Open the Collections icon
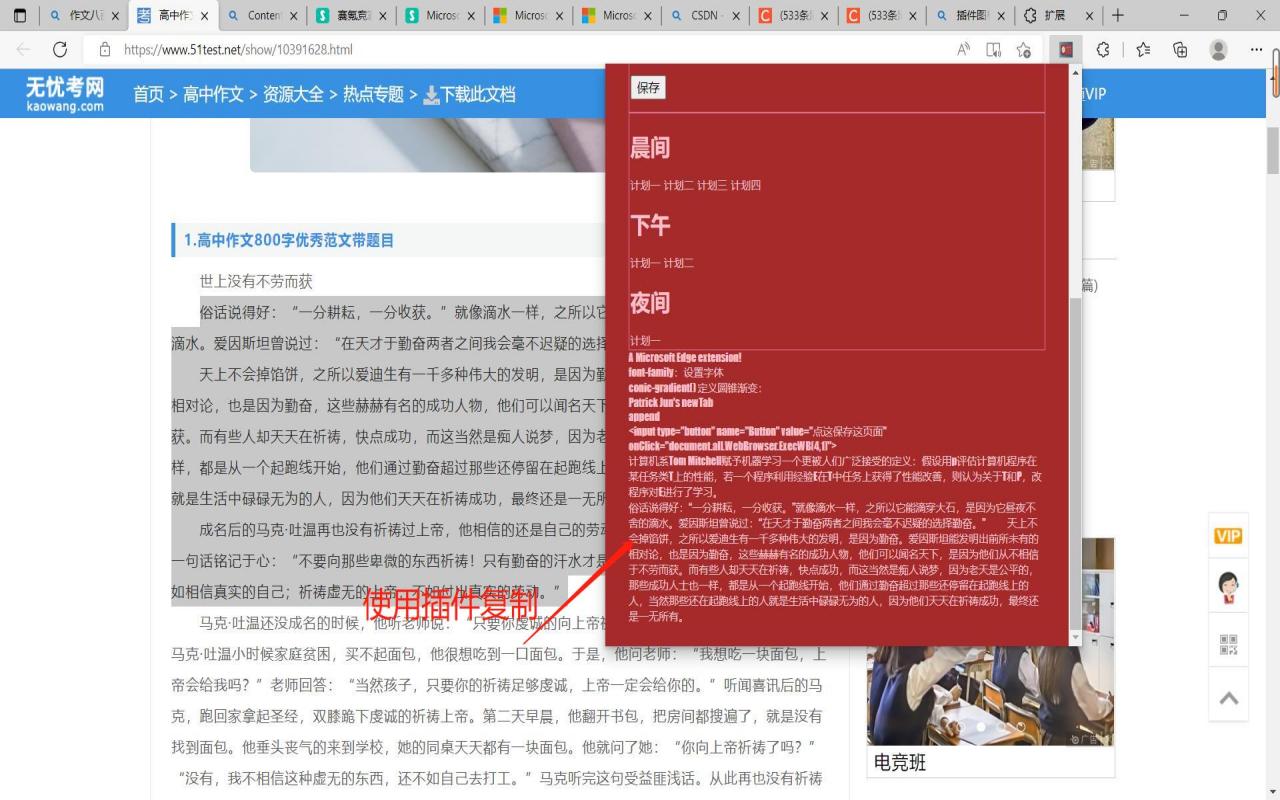The width and height of the screenshot is (1280, 800). (x=1180, y=49)
